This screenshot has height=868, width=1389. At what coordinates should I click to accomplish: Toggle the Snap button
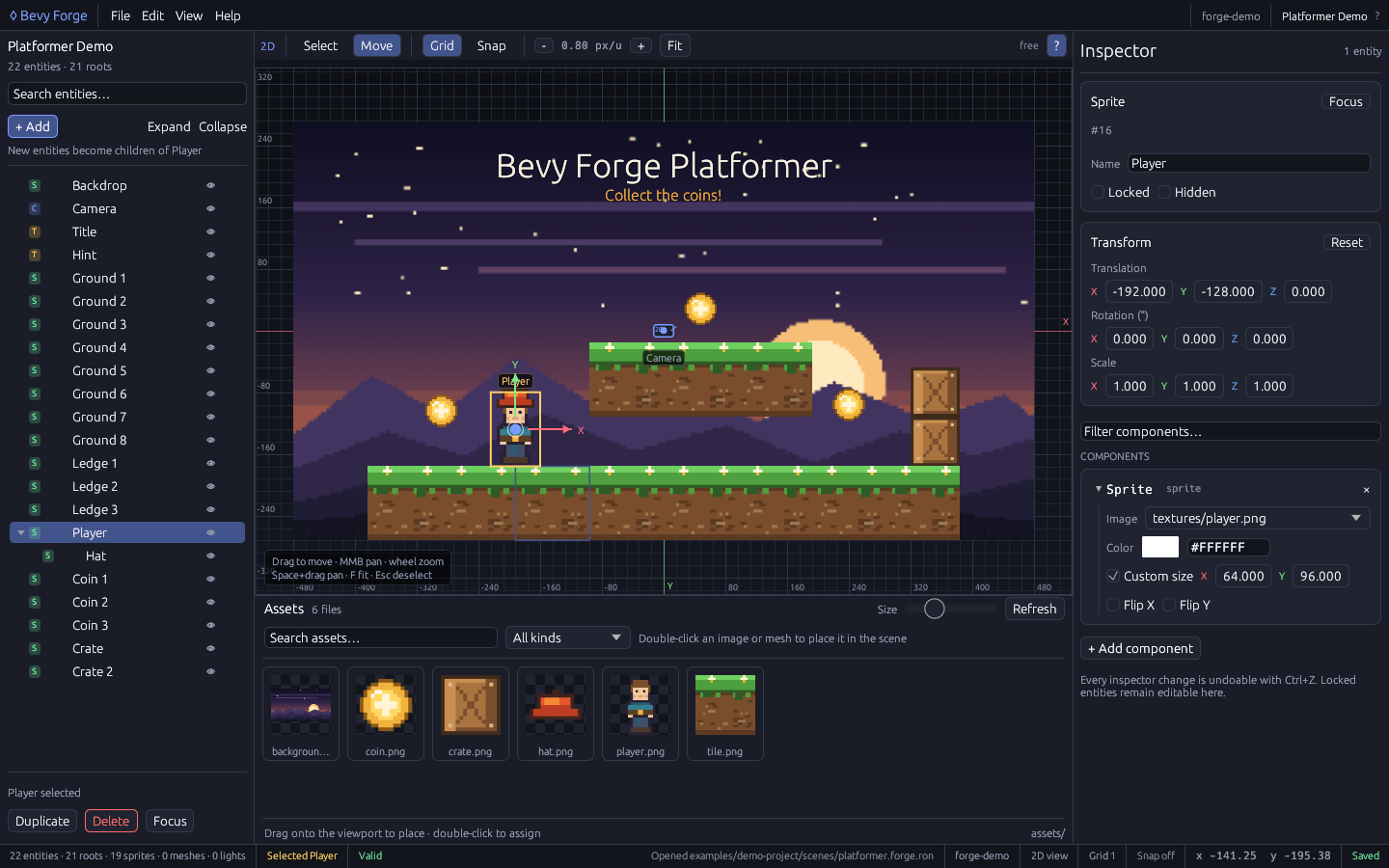coord(491,45)
